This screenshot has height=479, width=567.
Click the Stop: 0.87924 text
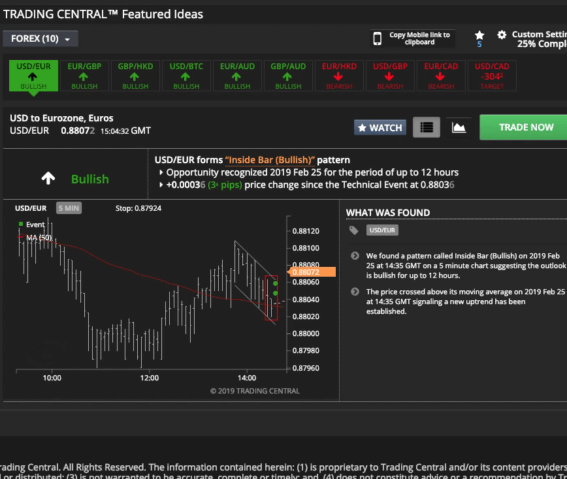138,208
